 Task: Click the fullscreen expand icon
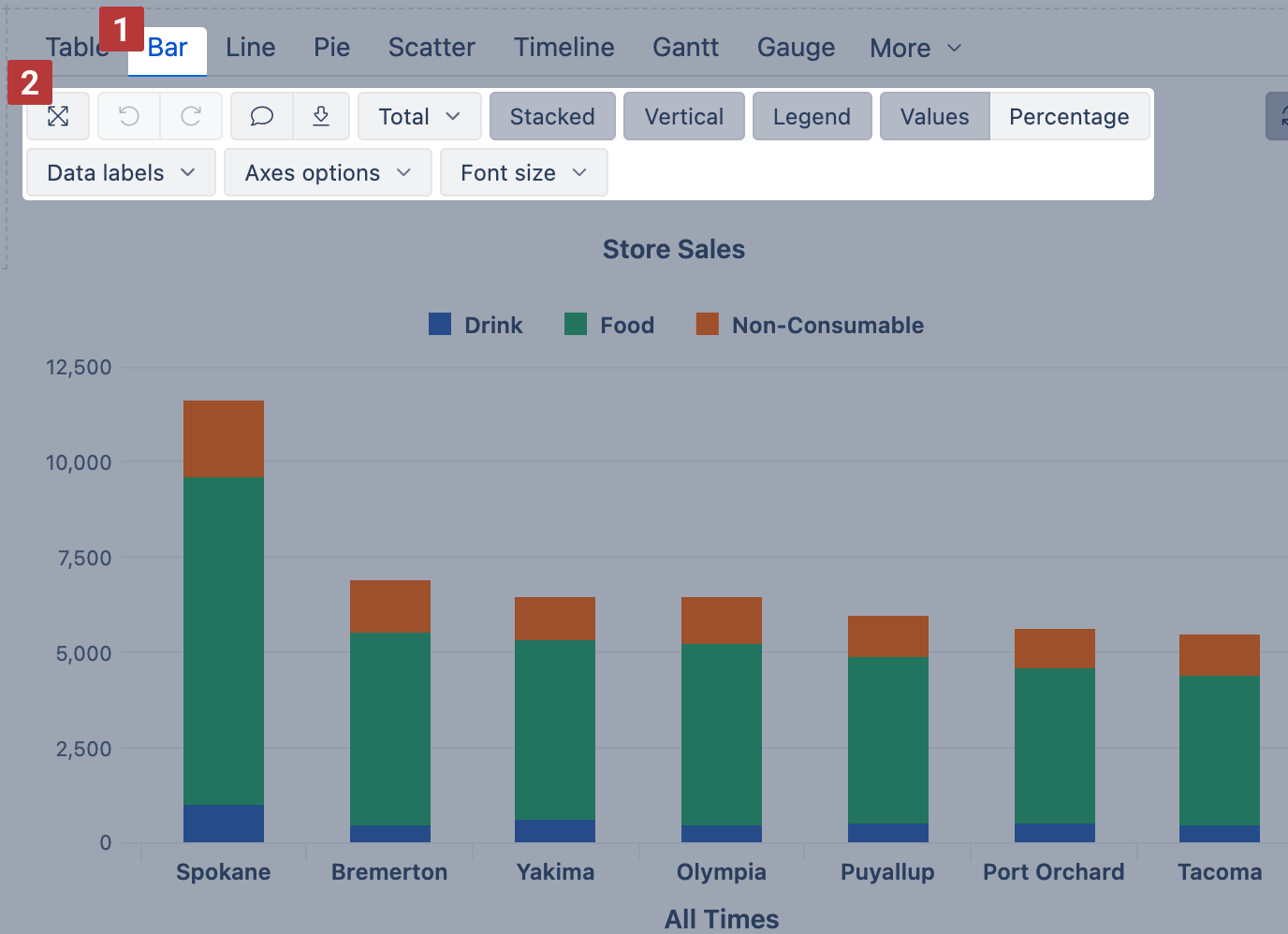click(x=58, y=116)
